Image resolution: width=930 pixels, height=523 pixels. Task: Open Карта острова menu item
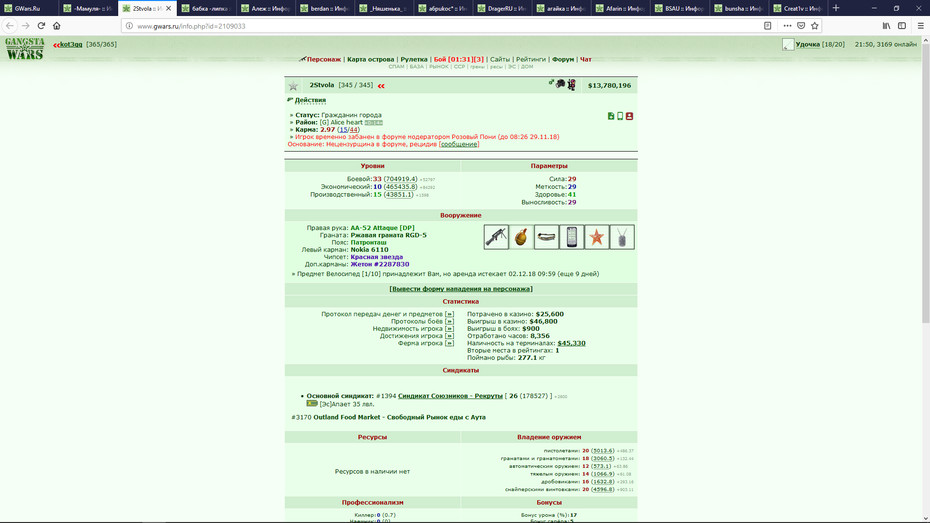[x=371, y=59]
